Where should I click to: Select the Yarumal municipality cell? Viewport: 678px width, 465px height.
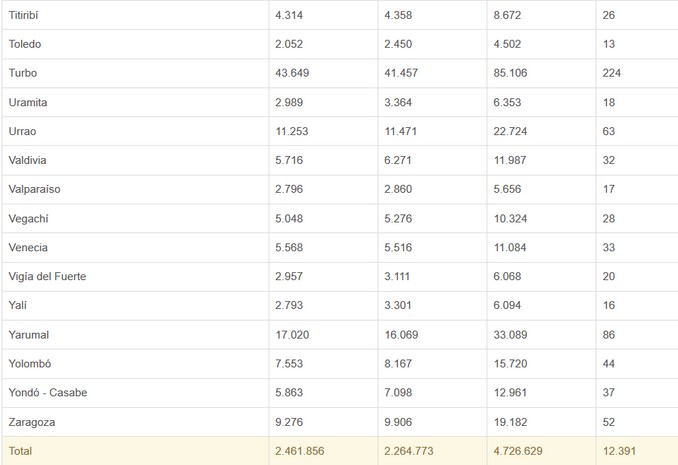coord(29,334)
